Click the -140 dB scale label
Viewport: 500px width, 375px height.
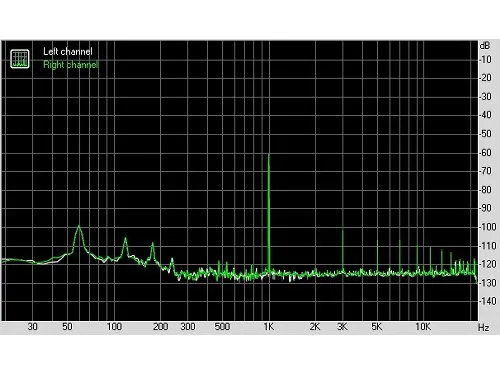pos(488,301)
